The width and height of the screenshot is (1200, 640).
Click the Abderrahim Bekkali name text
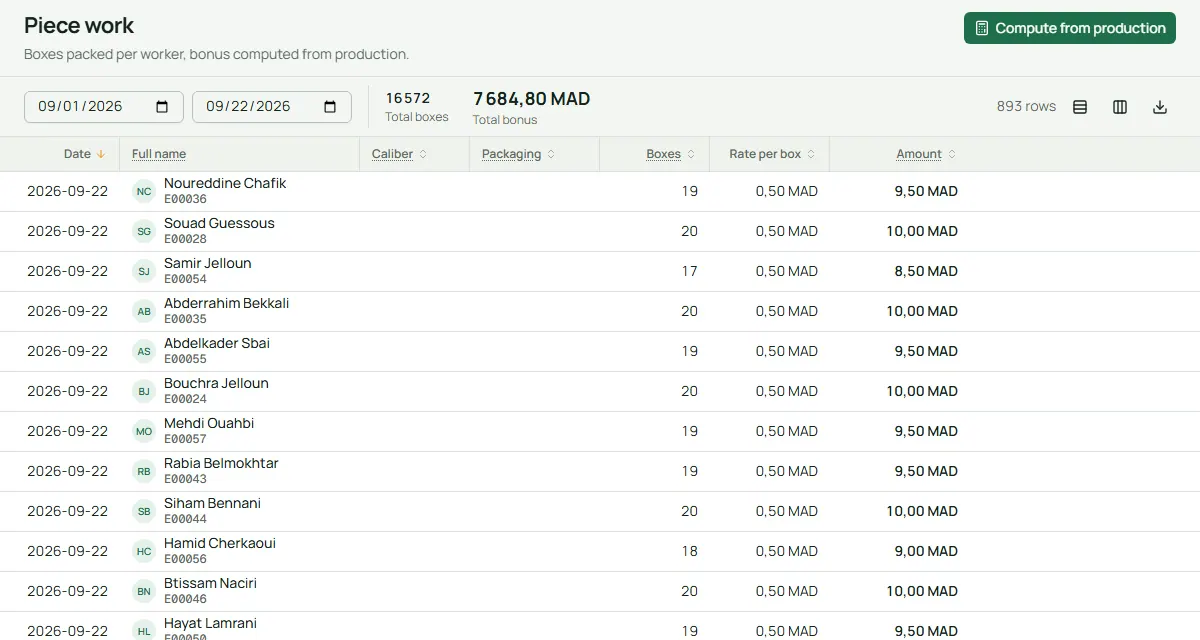pos(227,303)
